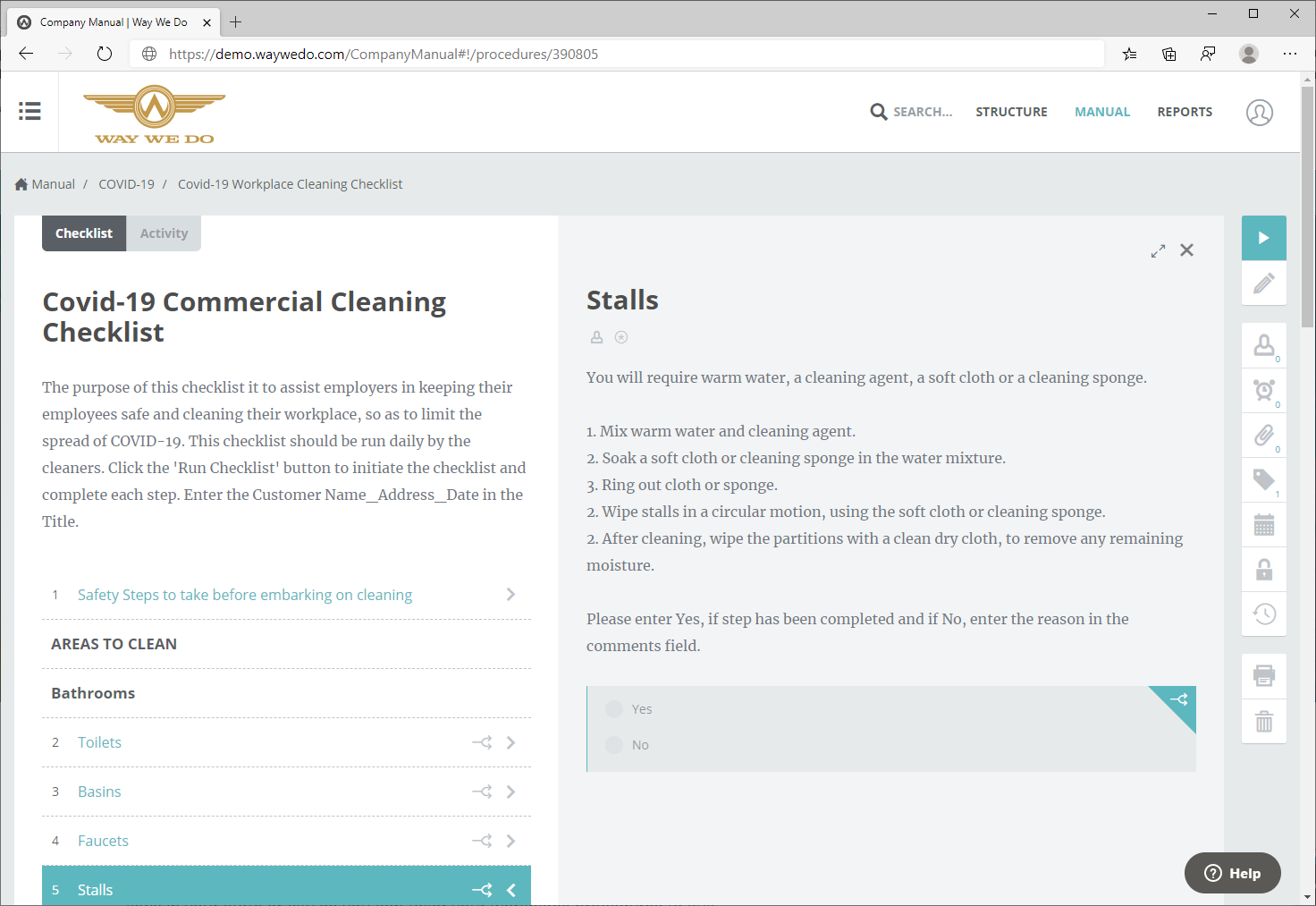Select the No radio button for Stalls

click(x=614, y=744)
